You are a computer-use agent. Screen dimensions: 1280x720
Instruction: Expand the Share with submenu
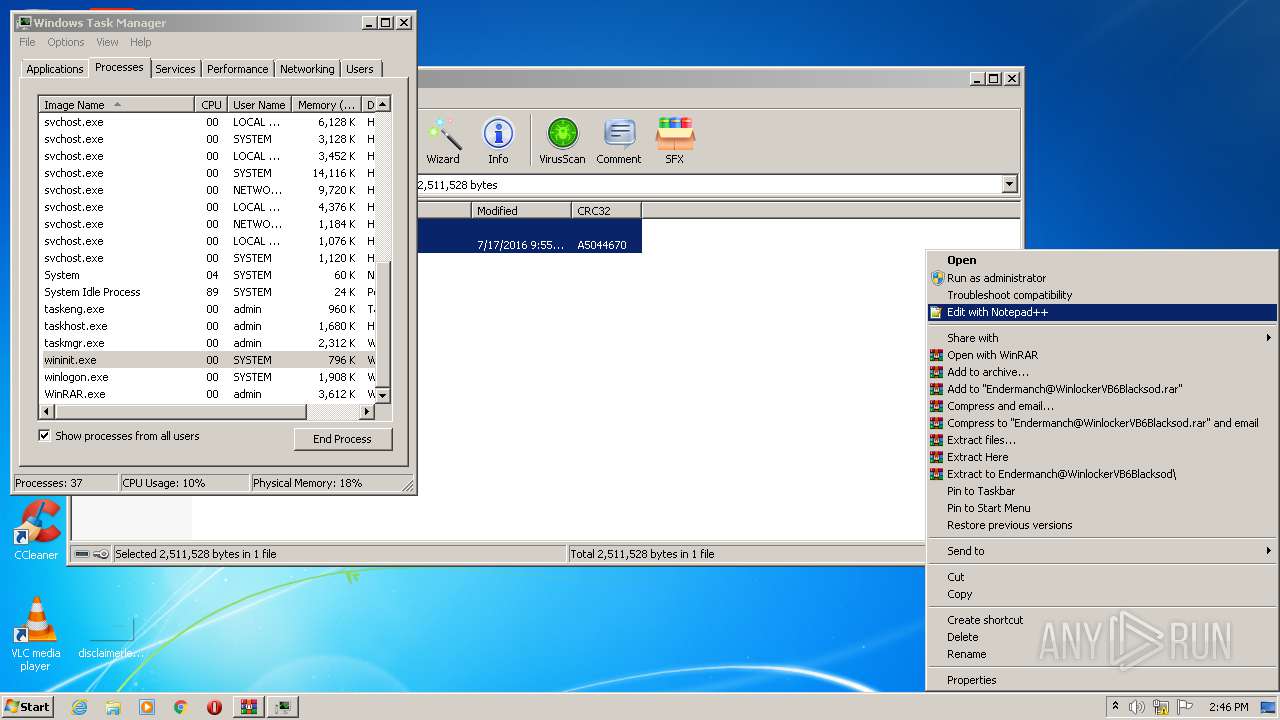point(1102,338)
